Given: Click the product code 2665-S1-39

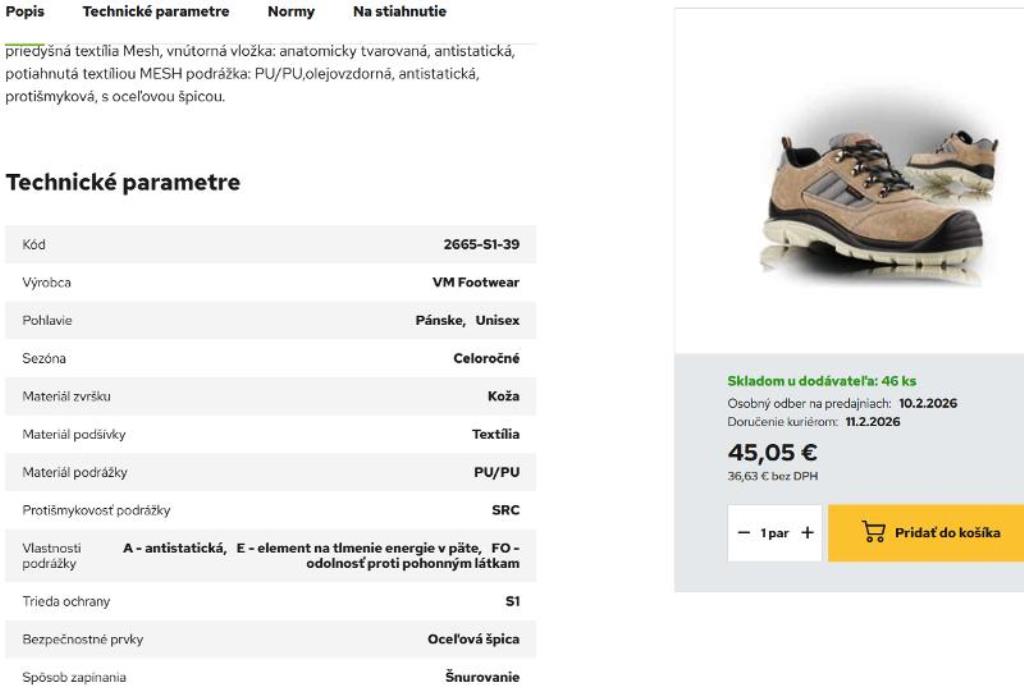Looking at the screenshot, I should coord(481,245).
